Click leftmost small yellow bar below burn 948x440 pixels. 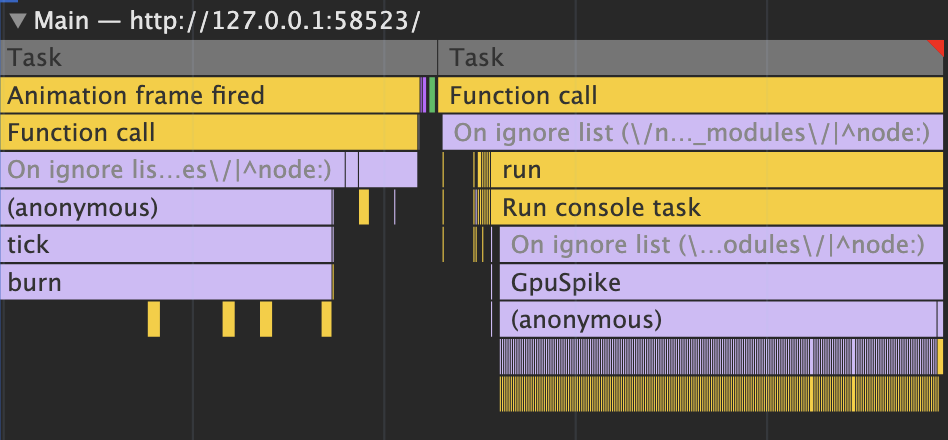(x=154, y=319)
